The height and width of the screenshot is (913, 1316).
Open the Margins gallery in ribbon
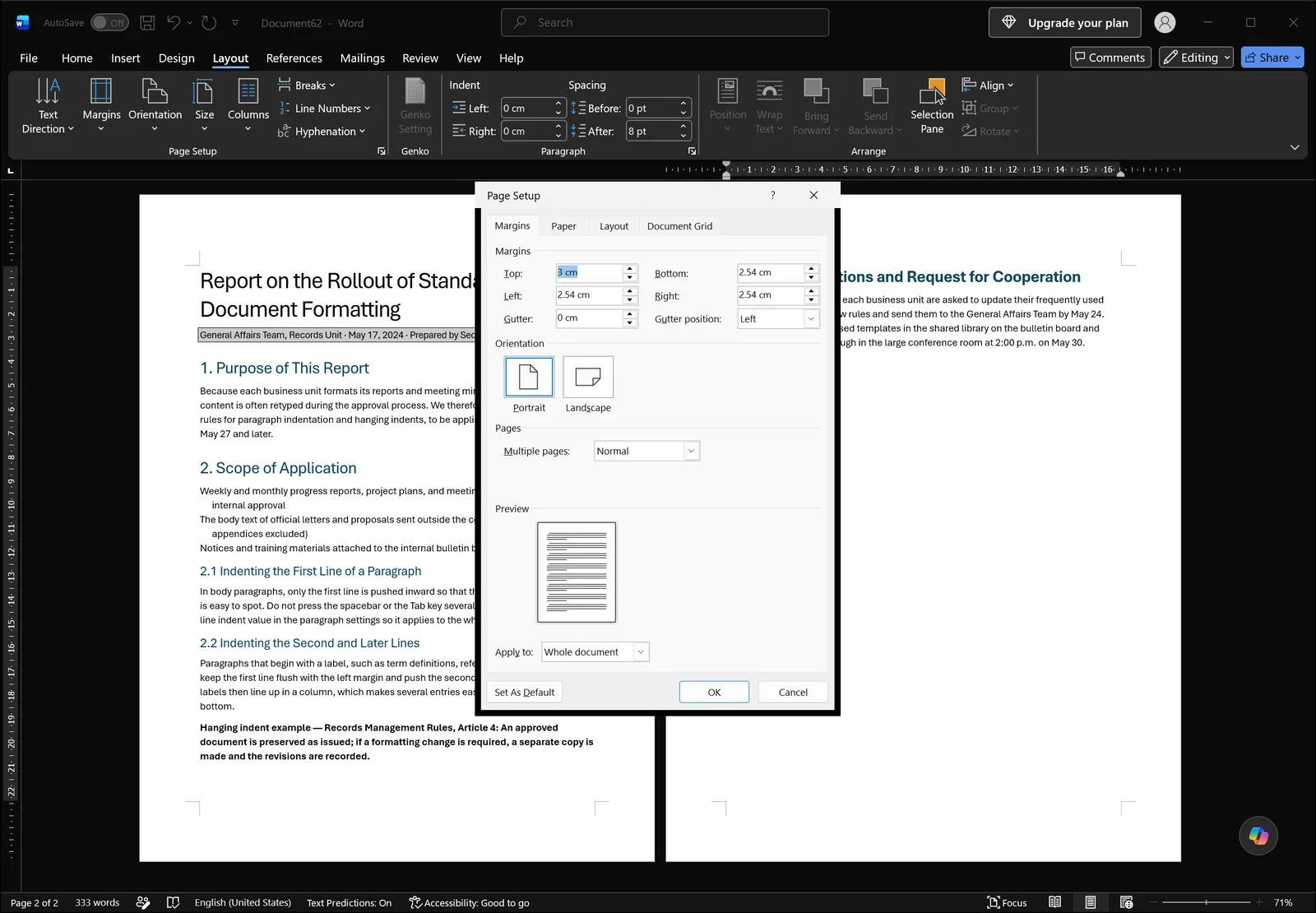point(101,105)
